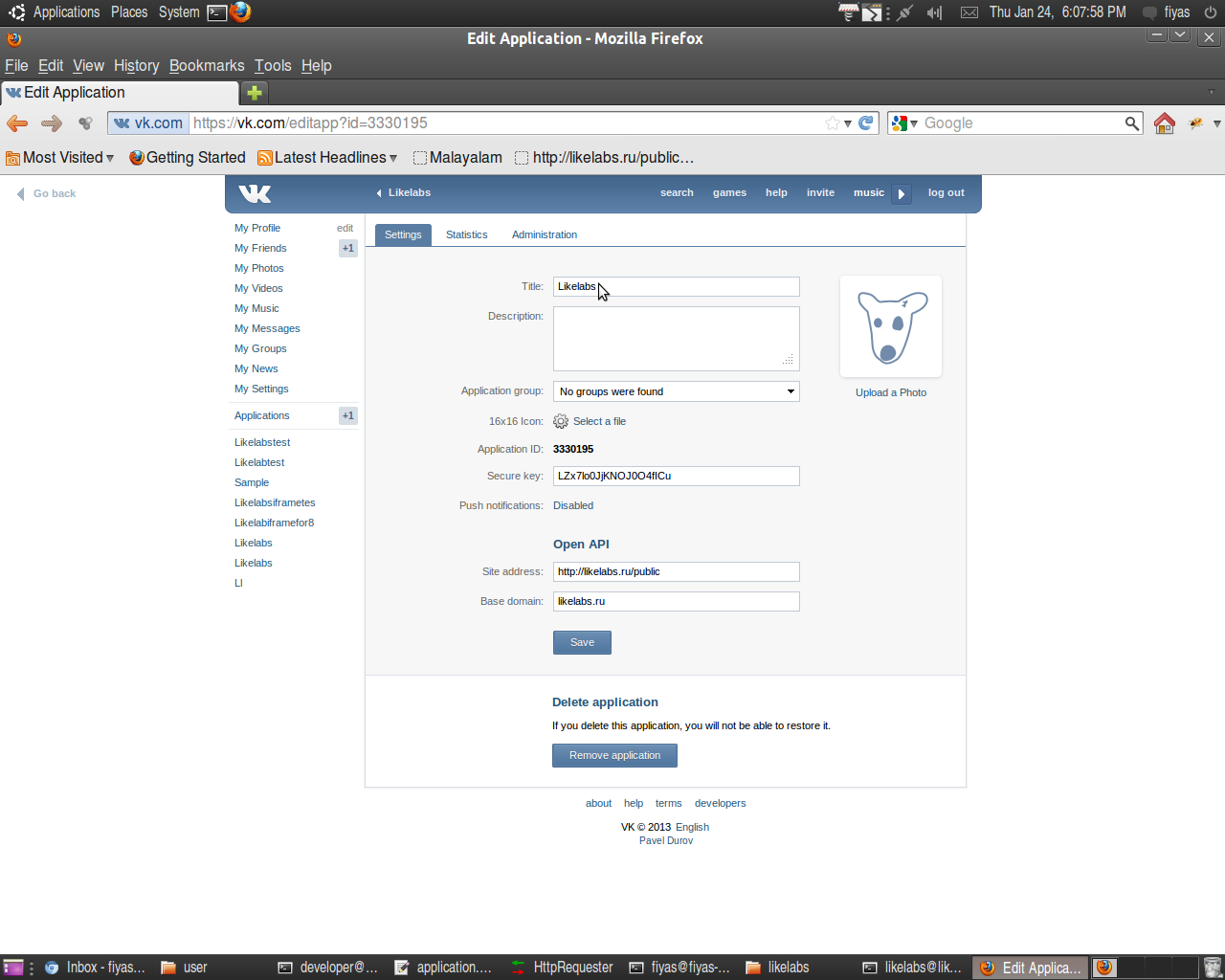Open the Application group dropdown
The image size is (1225, 980).
pyautogui.click(x=676, y=391)
